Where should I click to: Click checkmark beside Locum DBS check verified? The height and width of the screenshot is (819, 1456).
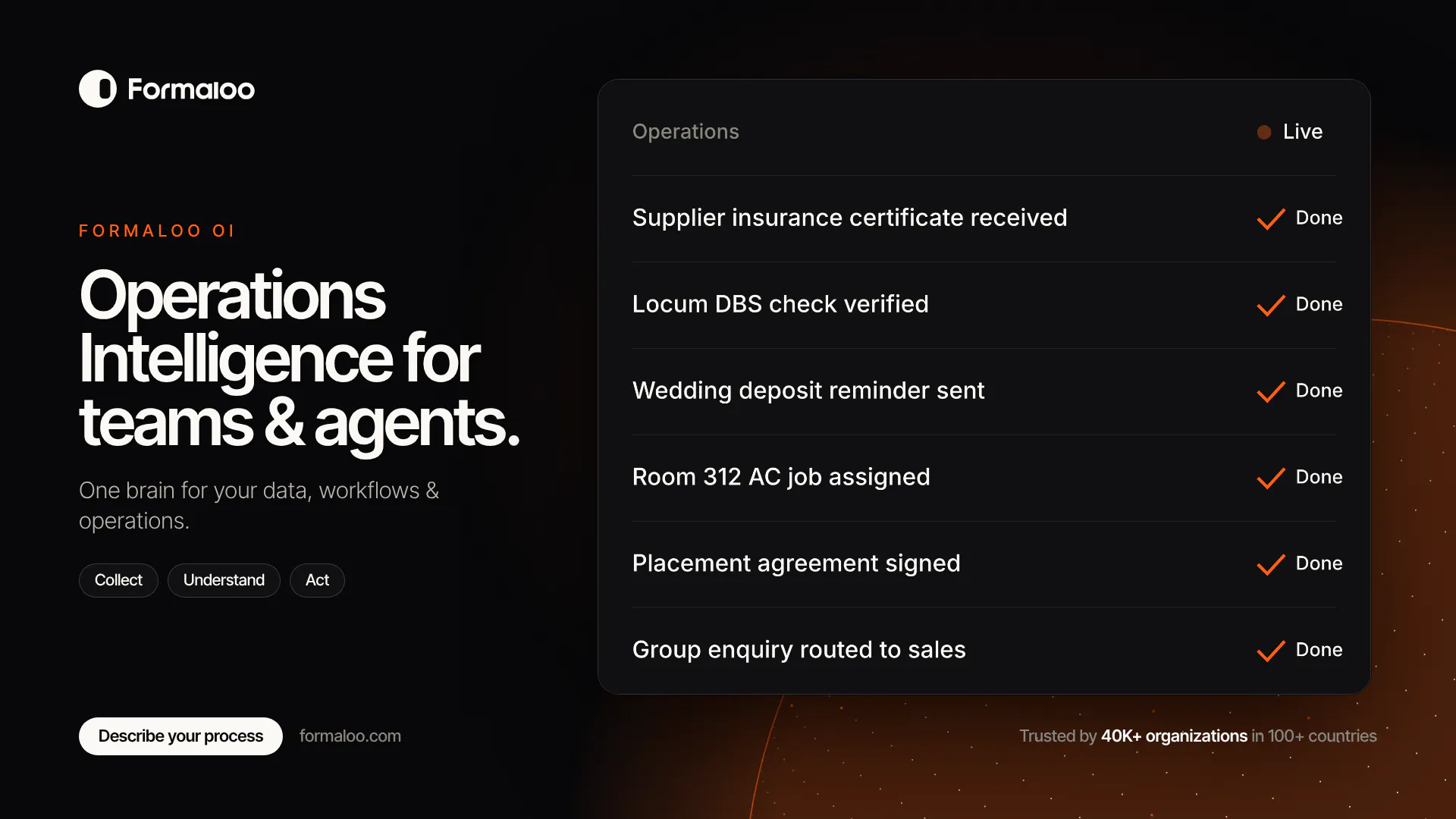1271,306
